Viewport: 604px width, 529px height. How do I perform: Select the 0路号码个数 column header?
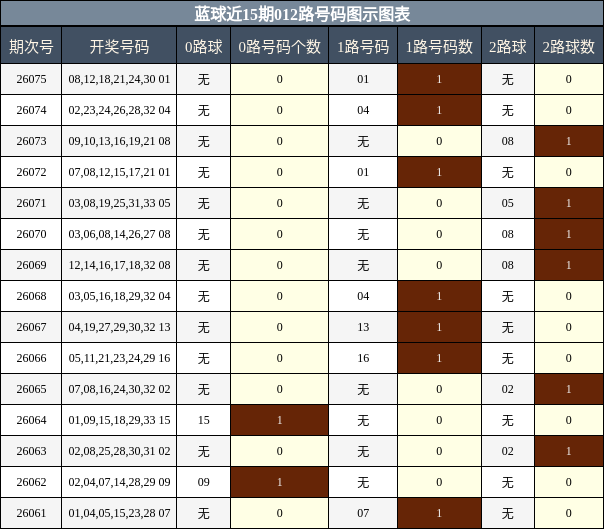point(279,47)
